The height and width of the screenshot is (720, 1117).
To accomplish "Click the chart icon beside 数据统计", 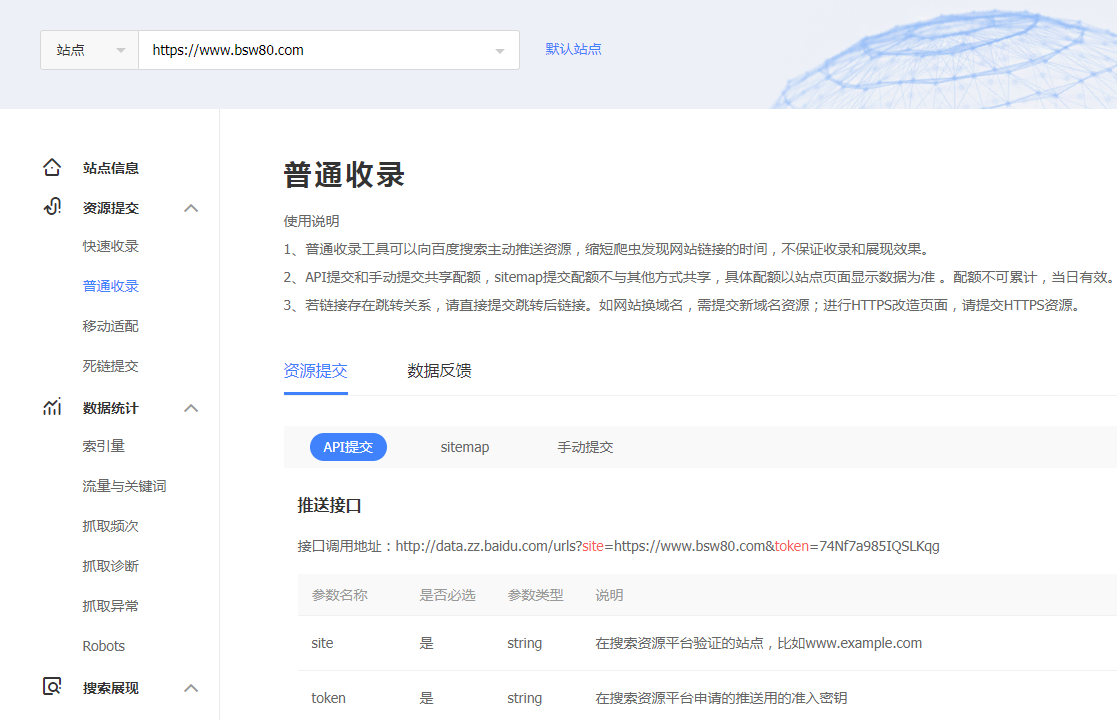I will pyautogui.click(x=52, y=407).
